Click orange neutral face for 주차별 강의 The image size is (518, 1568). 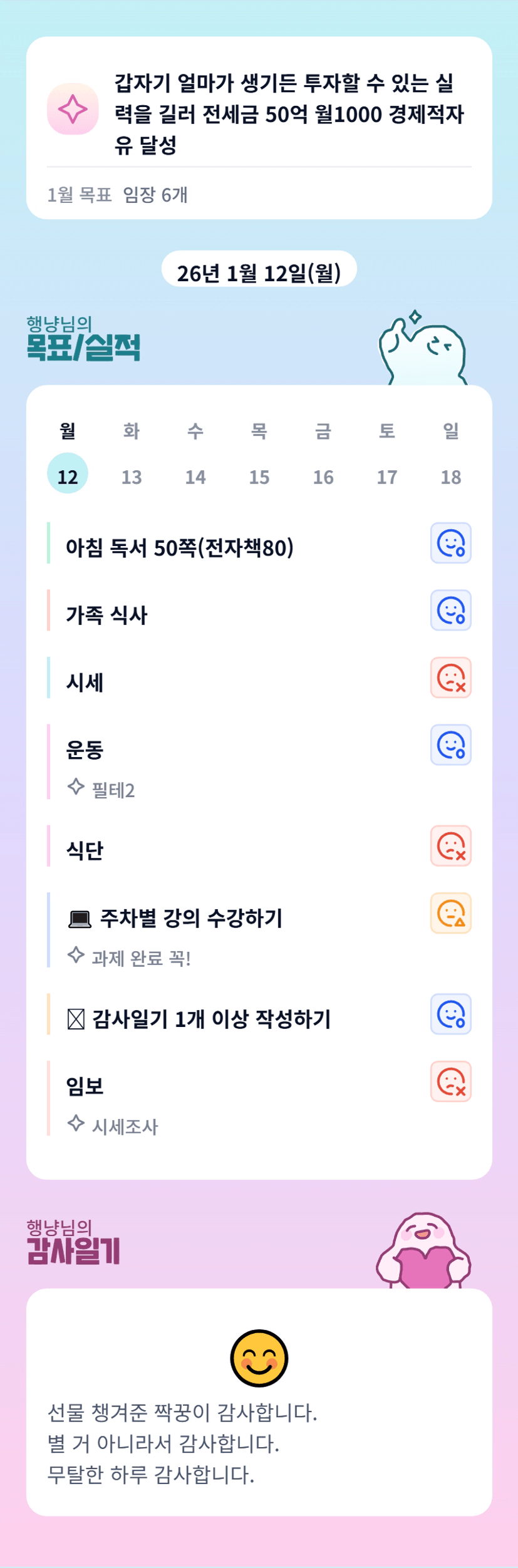point(450,913)
